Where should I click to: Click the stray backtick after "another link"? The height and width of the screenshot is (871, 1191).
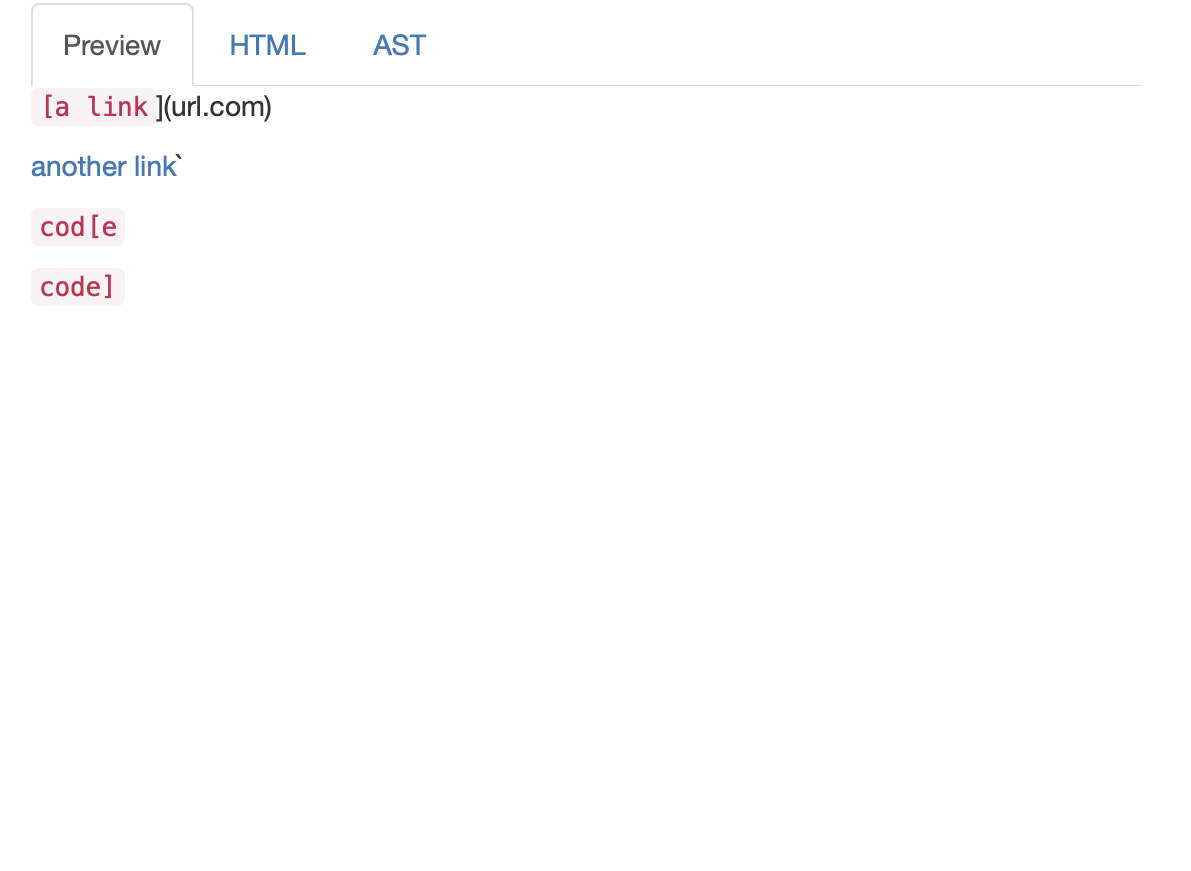pyautogui.click(x=179, y=160)
